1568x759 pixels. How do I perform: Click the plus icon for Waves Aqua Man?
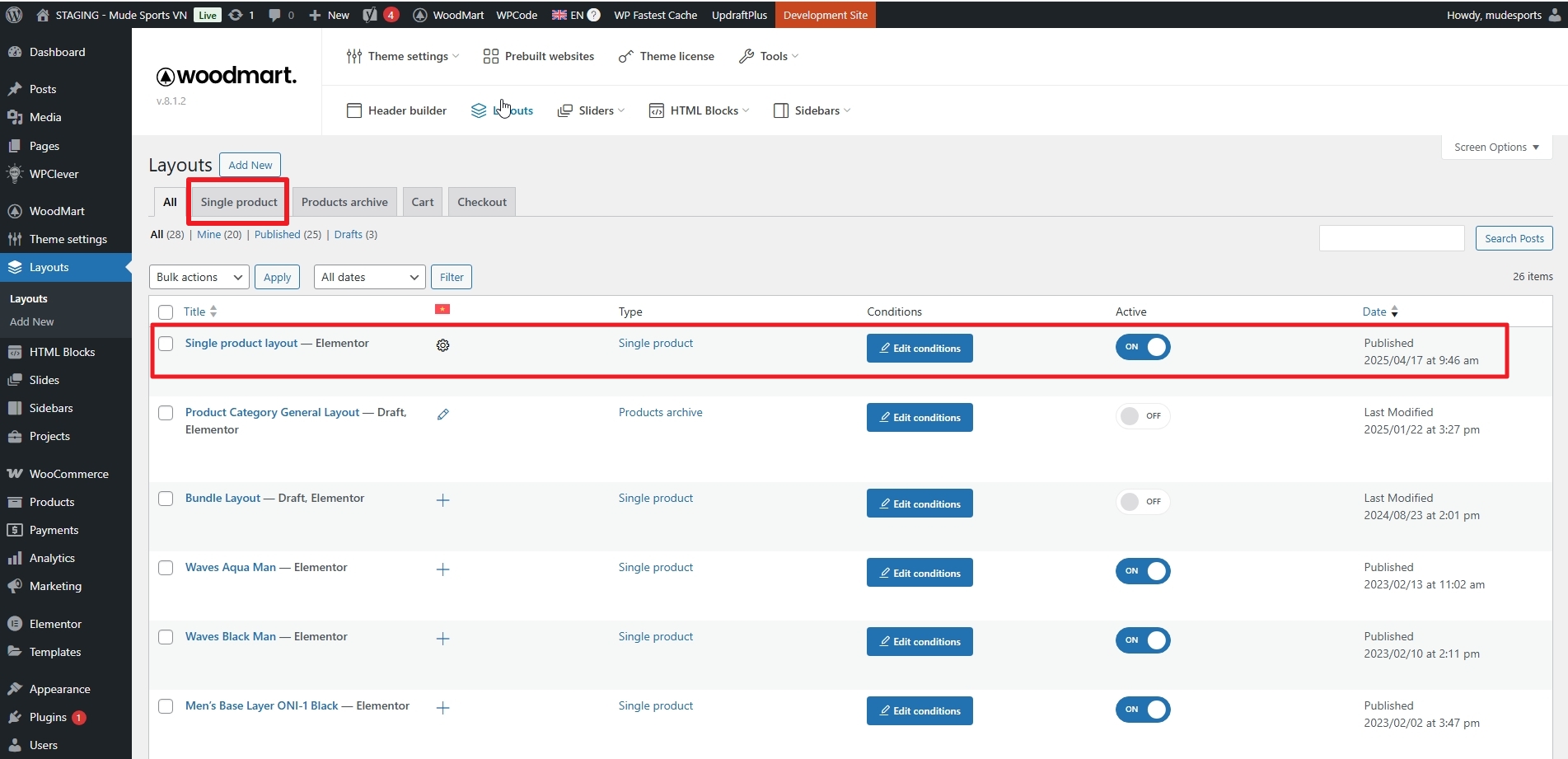[x=442, y=569]
